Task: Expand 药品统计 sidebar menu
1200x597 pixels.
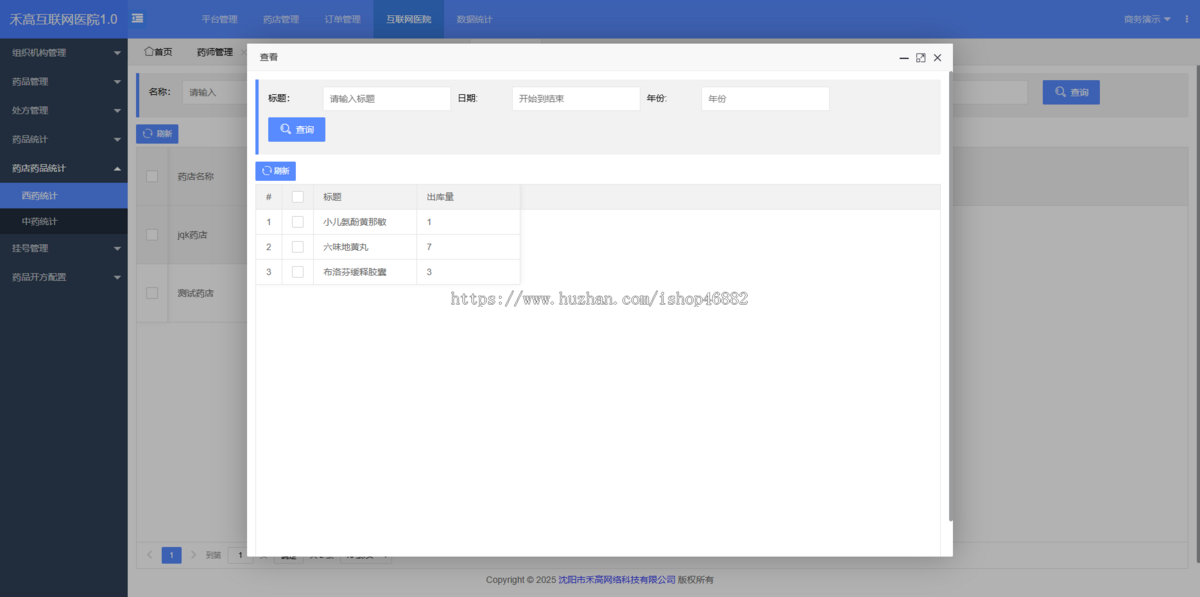Action: click(64, 140)
